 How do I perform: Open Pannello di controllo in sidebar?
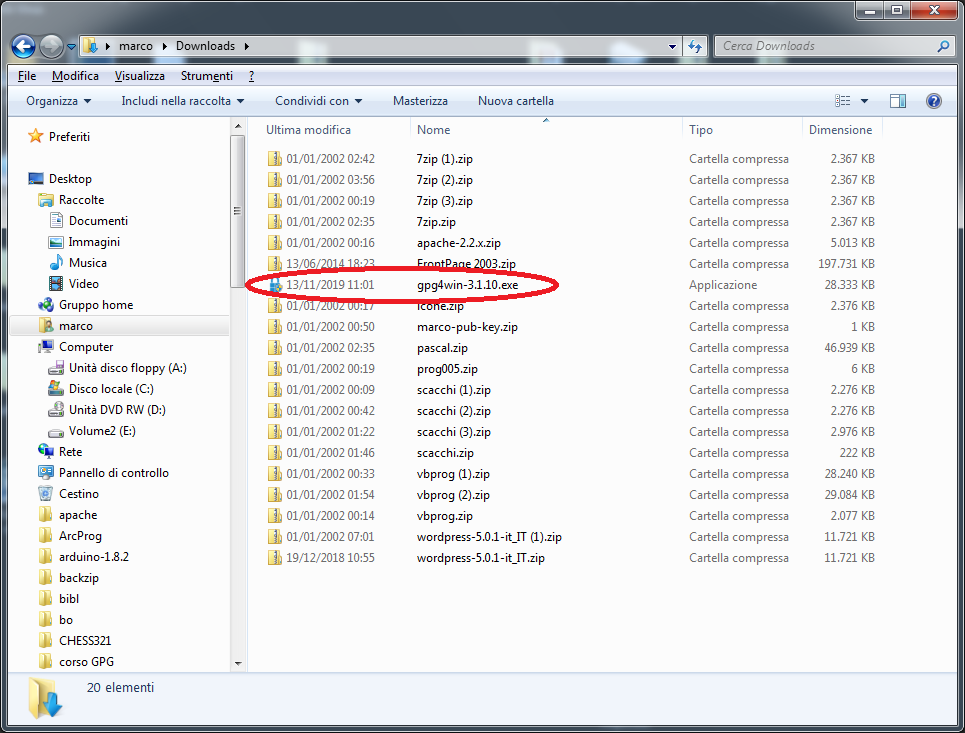[x=113, y=473]
